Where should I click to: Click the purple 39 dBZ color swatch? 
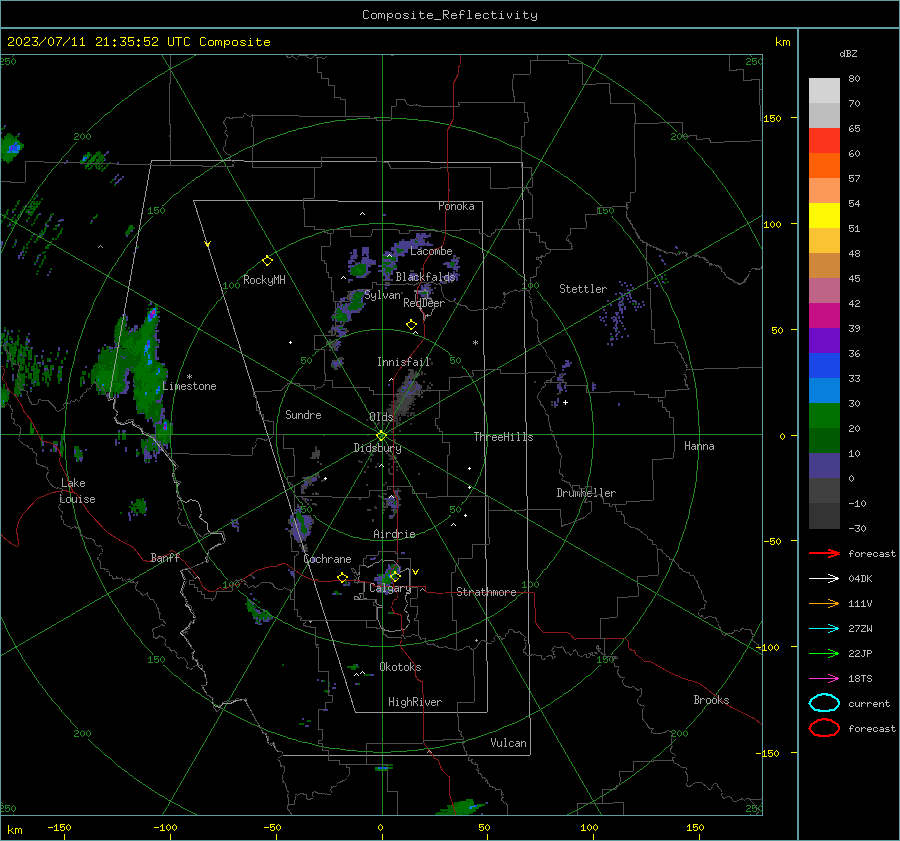tap(824, 340)
